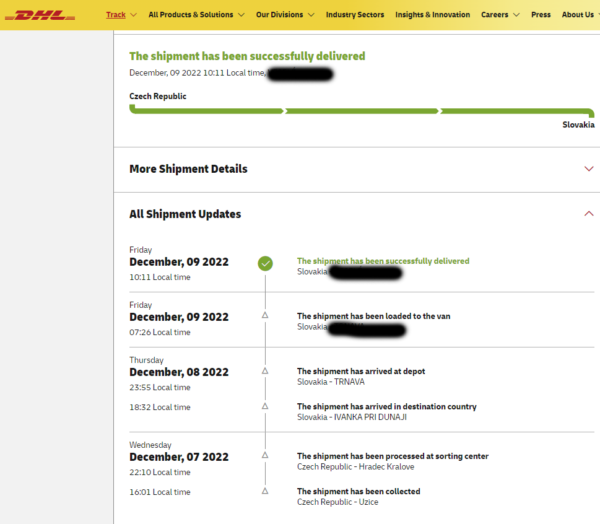Click the shipment collected triangle marker
This screenshot has width=600, height=524.
(265, 491)
